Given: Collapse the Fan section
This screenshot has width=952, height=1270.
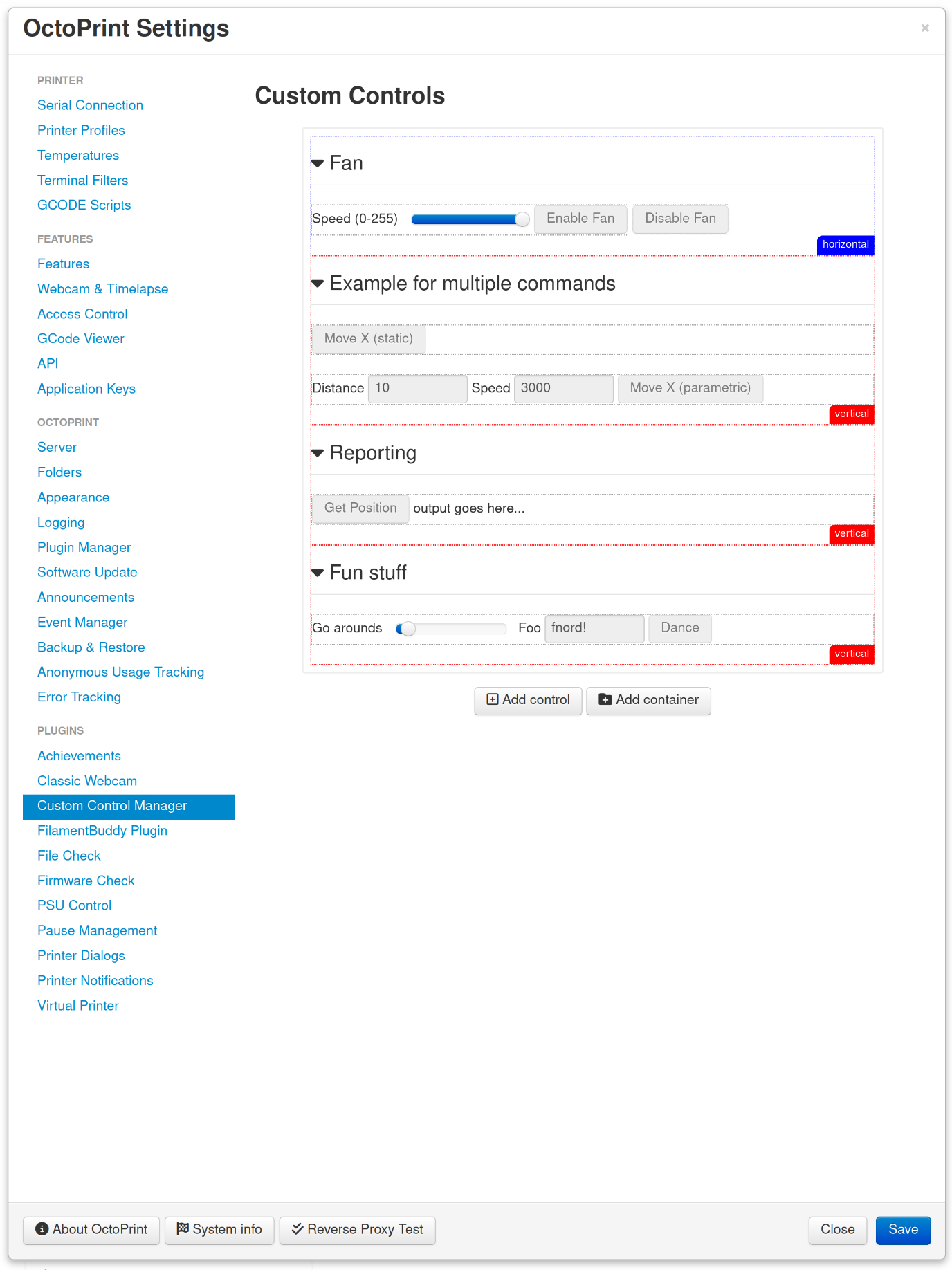Looking at the screenshot, I should [318, 164].
